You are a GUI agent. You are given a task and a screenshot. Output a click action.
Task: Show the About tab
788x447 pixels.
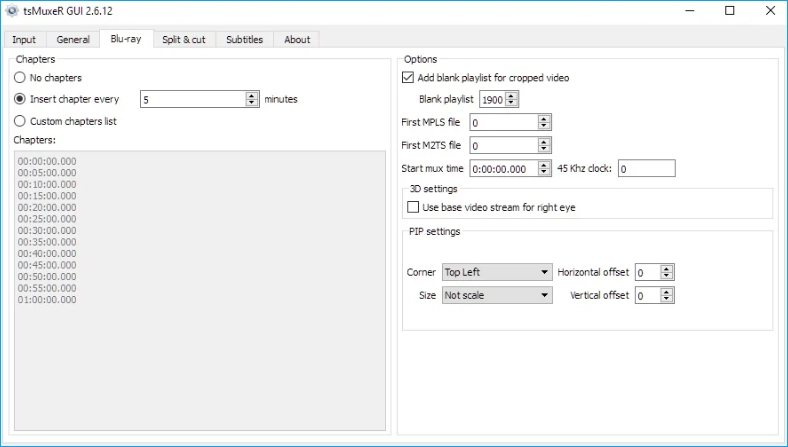[297, 40]
